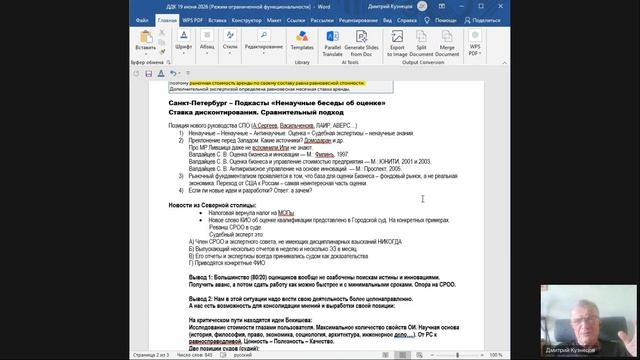Viewport: 640px width, 360px height.
Task: Click the Copy icon in the clipboard group
Action: pyautogui.click(x=162, y=42)
